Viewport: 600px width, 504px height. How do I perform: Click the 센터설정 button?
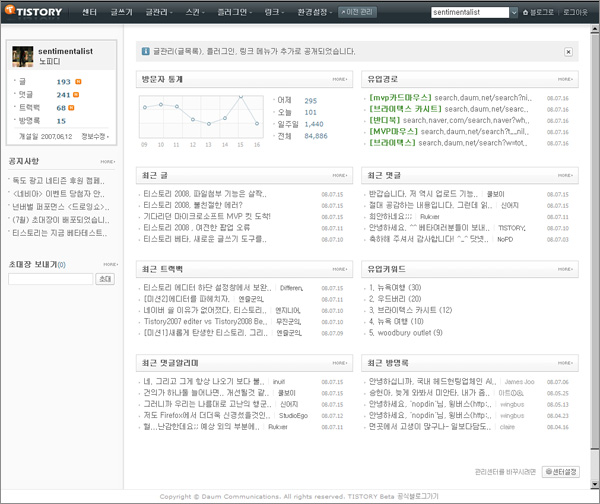point(561,472)
